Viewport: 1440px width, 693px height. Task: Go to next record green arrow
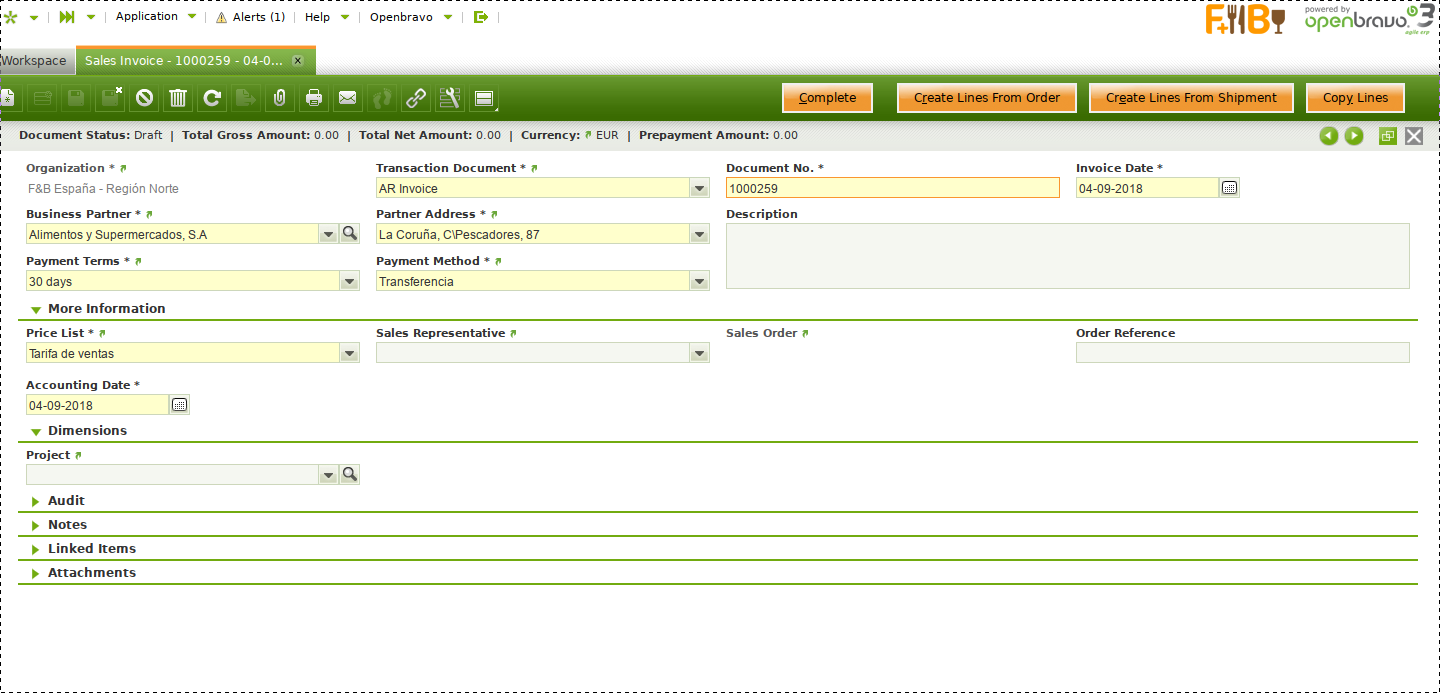click(1354, 136)
